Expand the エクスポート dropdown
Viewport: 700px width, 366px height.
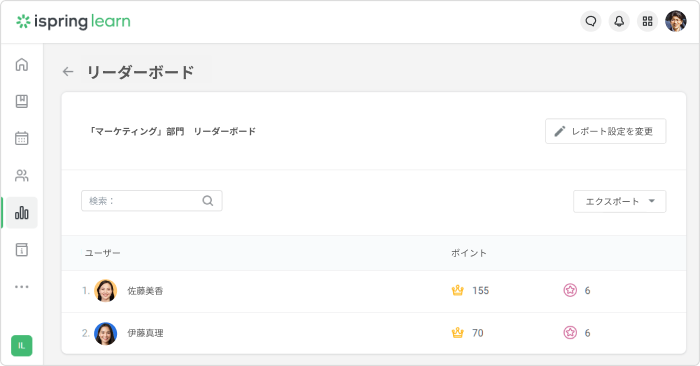620,201
